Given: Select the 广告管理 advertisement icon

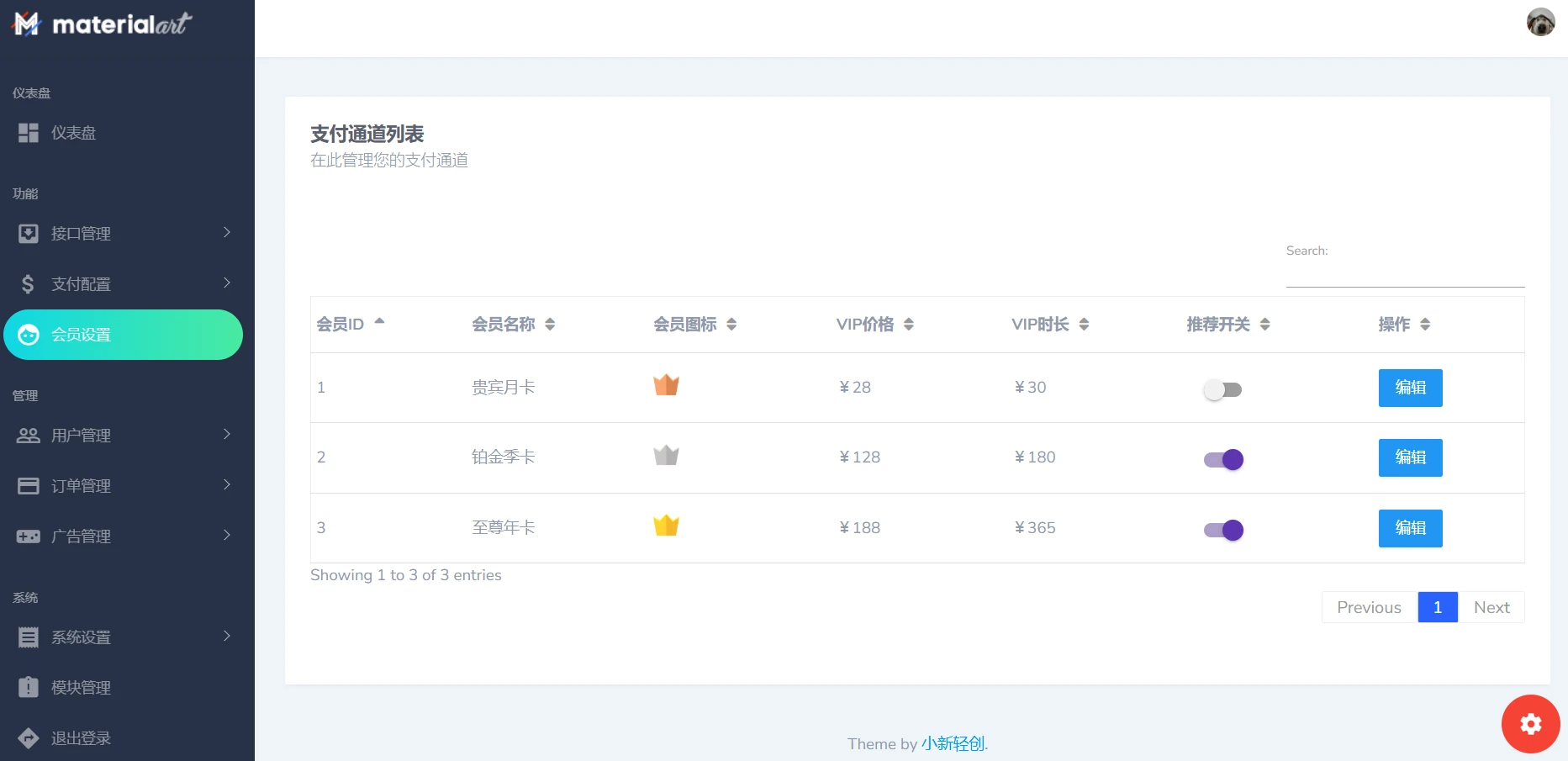Looking at the screenshot, I should pos(28,536).
